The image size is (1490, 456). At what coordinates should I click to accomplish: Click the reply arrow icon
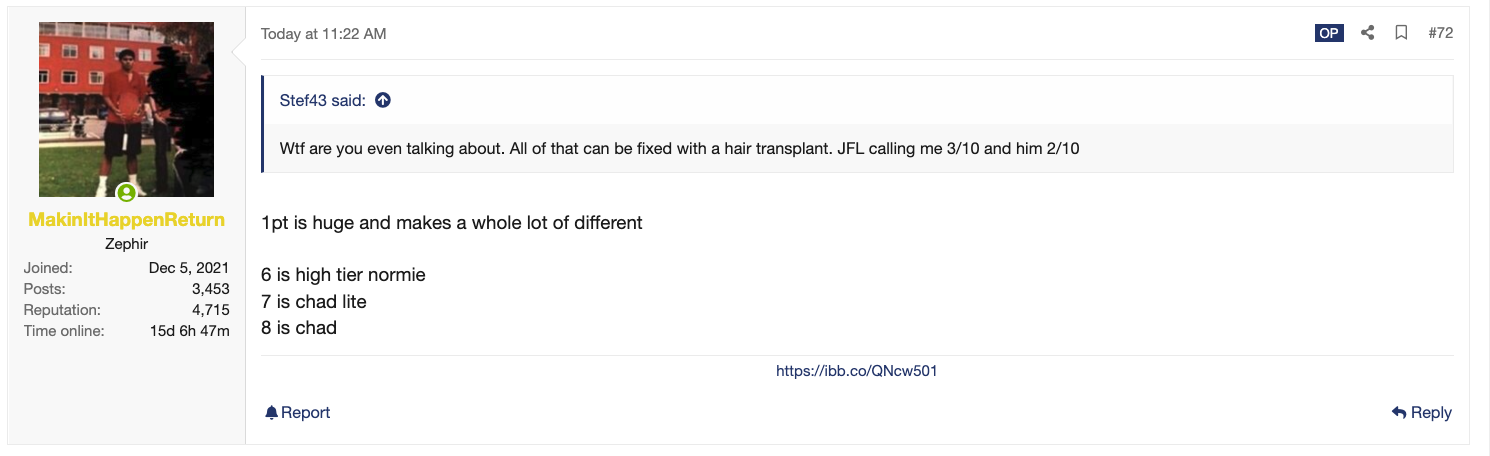pyautogui.click(x=1398, y=412)
